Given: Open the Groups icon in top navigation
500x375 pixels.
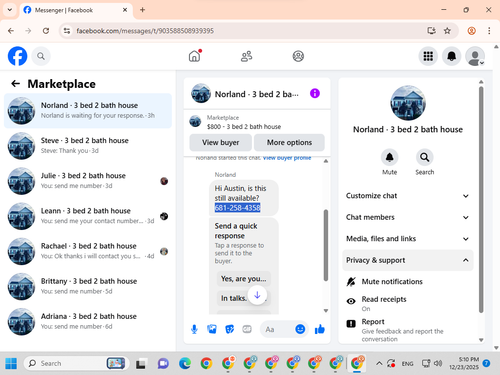Looking at the screenshot, I should pos(298,56).
